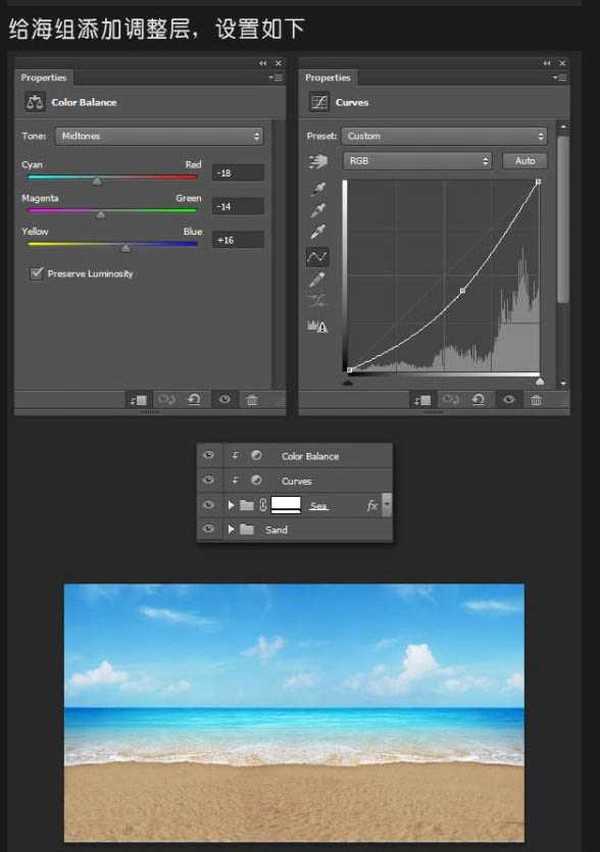
Task: Delete the Color Balance adjustment layer
Action: click(252, 400)
